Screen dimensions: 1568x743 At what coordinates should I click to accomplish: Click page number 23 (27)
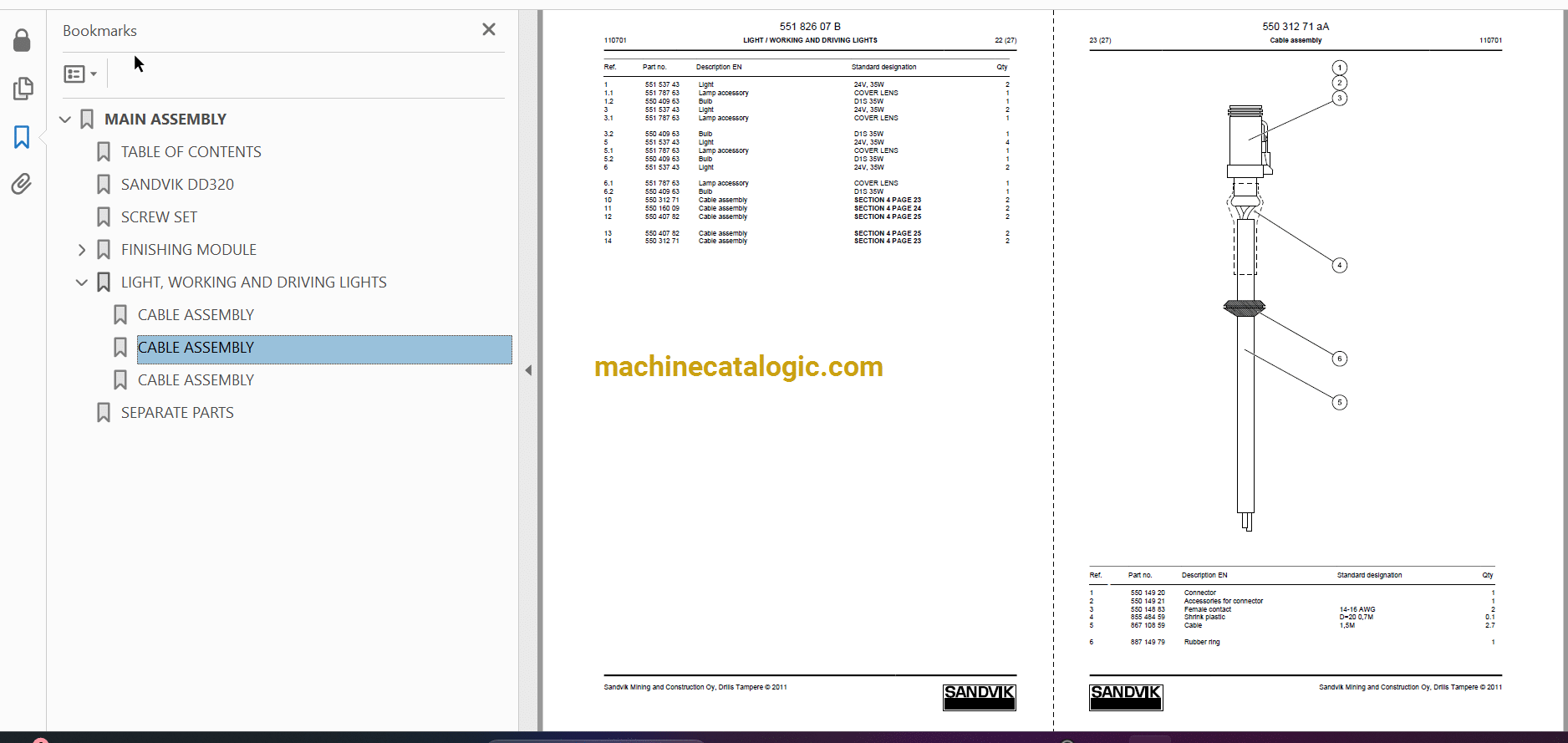1100,40
